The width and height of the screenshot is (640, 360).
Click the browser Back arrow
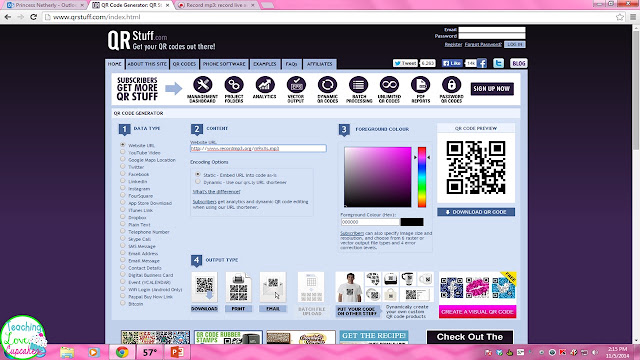click(x=8, y=17)
